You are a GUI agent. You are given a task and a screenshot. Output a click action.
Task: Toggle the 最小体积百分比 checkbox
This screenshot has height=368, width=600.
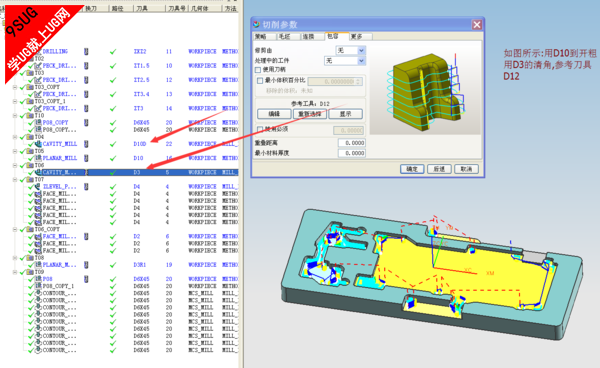tap(260, 81)
